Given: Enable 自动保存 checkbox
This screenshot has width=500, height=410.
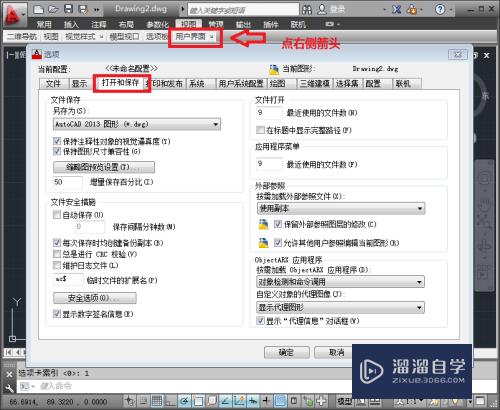Looking at the screenshot, I should point(57,215).
